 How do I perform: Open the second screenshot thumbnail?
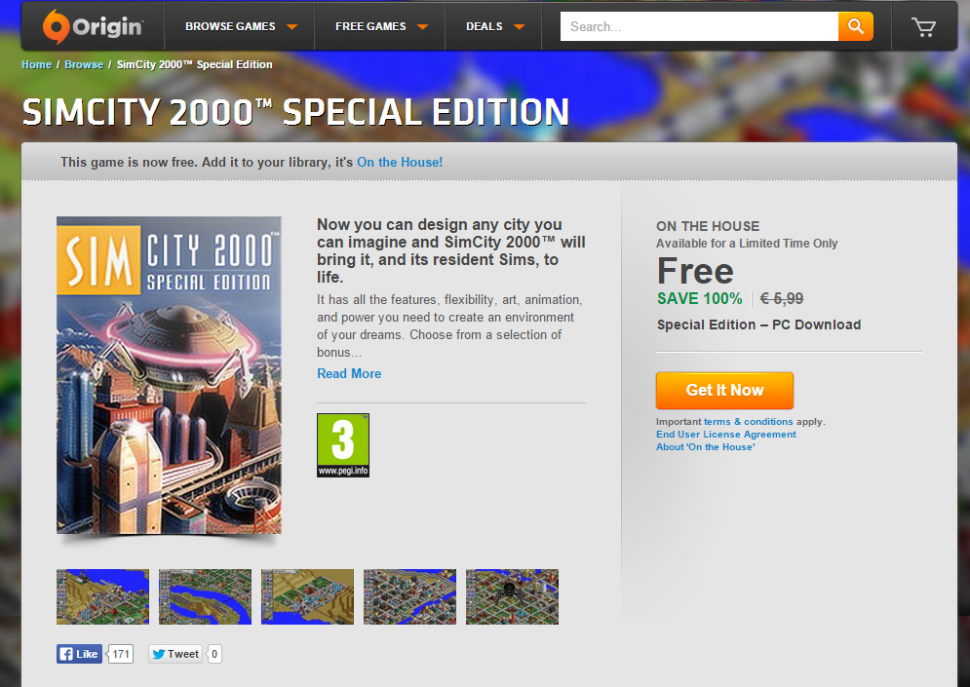coord(205,597)
